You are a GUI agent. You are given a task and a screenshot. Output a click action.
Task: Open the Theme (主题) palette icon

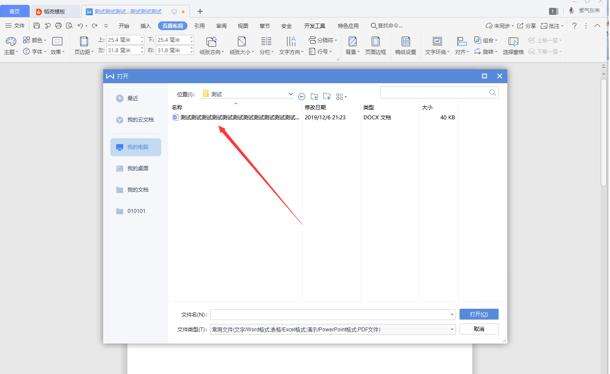(11, 41)
